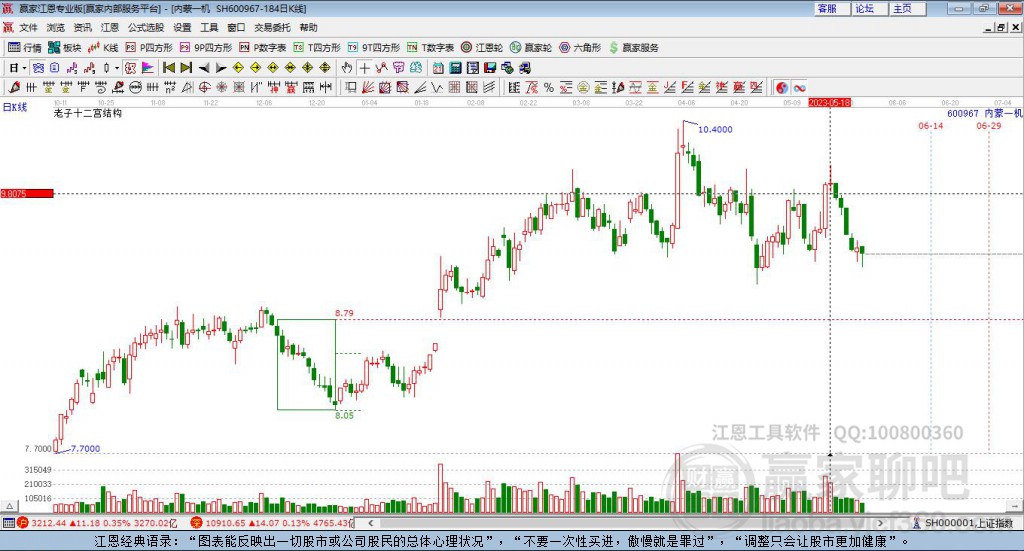Open the 浏览 menu
The height and width of the screenshot is (551, 1024).
coord(56,27)
